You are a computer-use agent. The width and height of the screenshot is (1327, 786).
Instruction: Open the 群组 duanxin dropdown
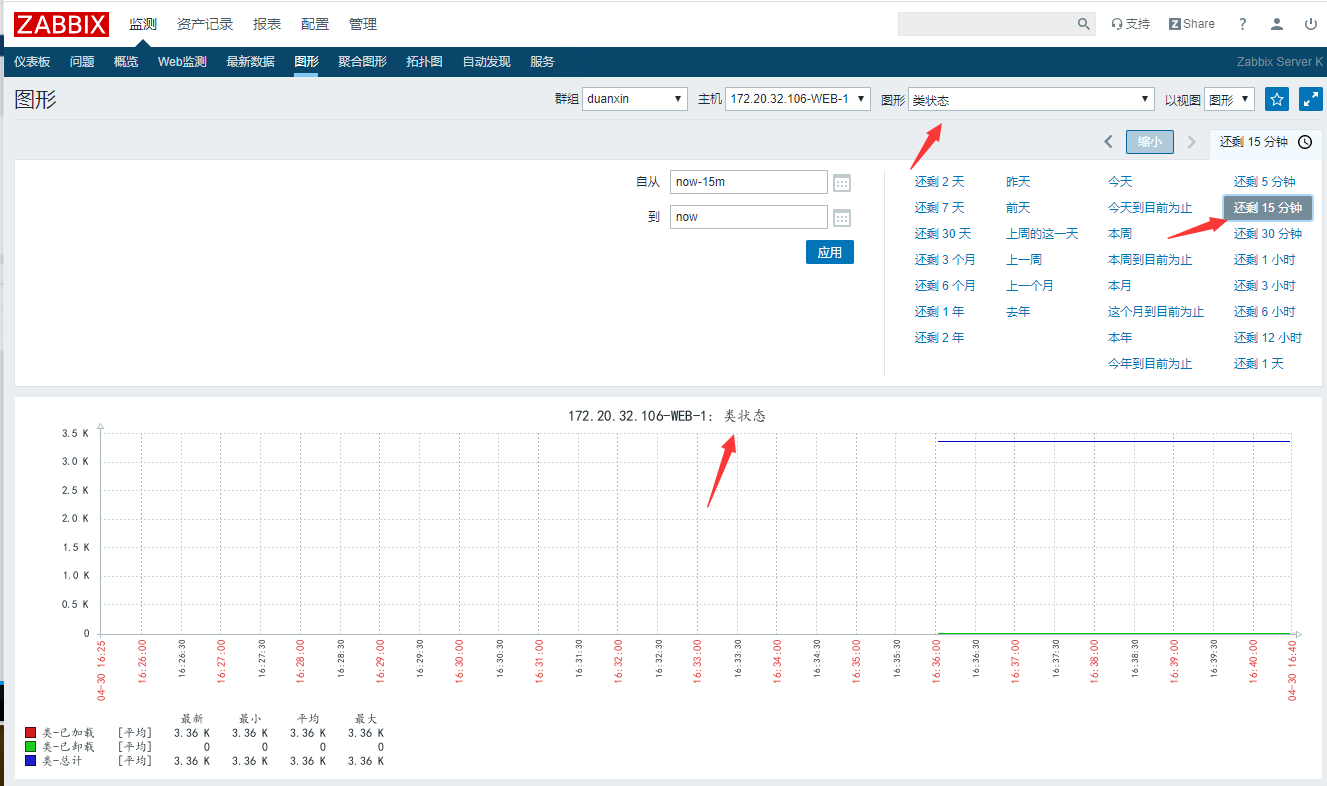[x=635, y=99]
